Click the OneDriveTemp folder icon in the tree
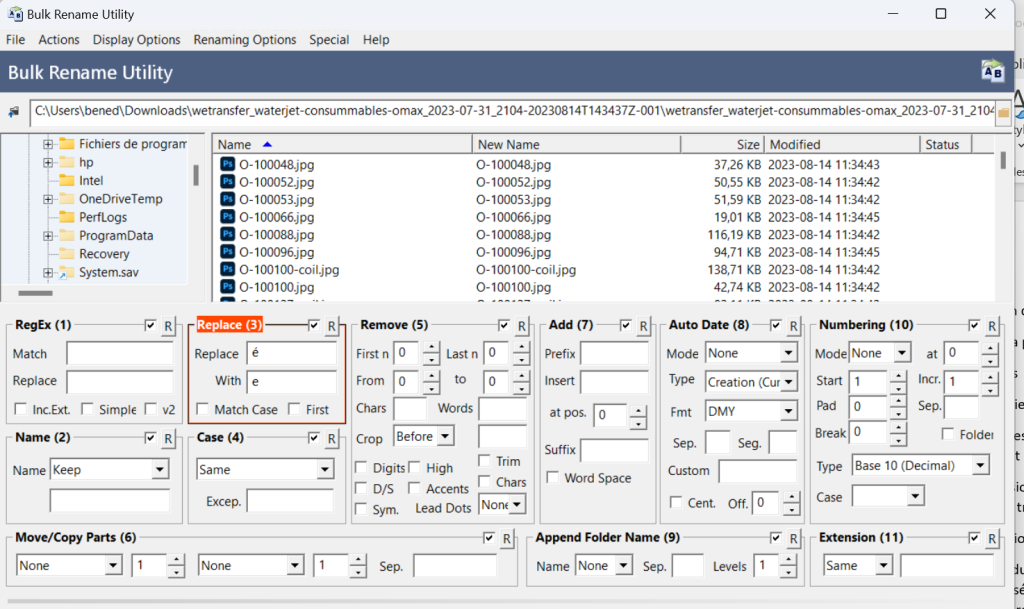 point(67,199)
